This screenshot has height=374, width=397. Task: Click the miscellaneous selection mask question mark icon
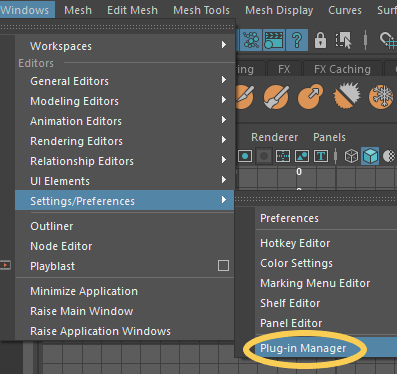pyautogui.click(x=297, y=40)
